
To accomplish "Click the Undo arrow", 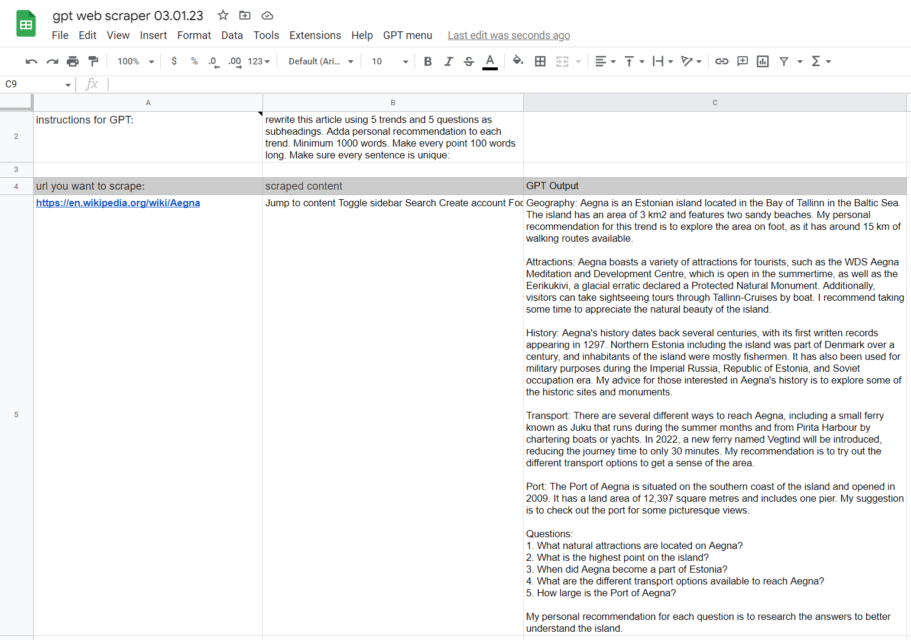I will [x=31, y=61].
